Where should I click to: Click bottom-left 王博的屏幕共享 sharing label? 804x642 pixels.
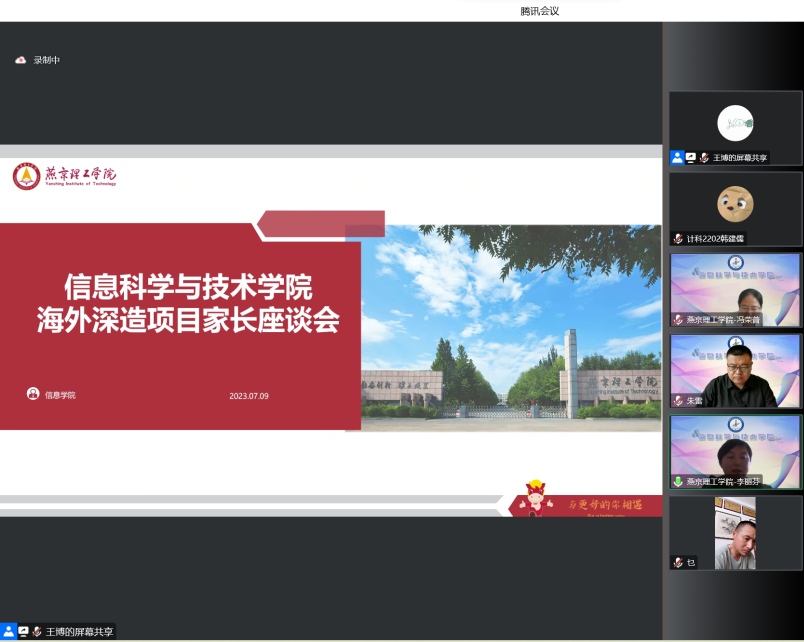pos(80,632)
